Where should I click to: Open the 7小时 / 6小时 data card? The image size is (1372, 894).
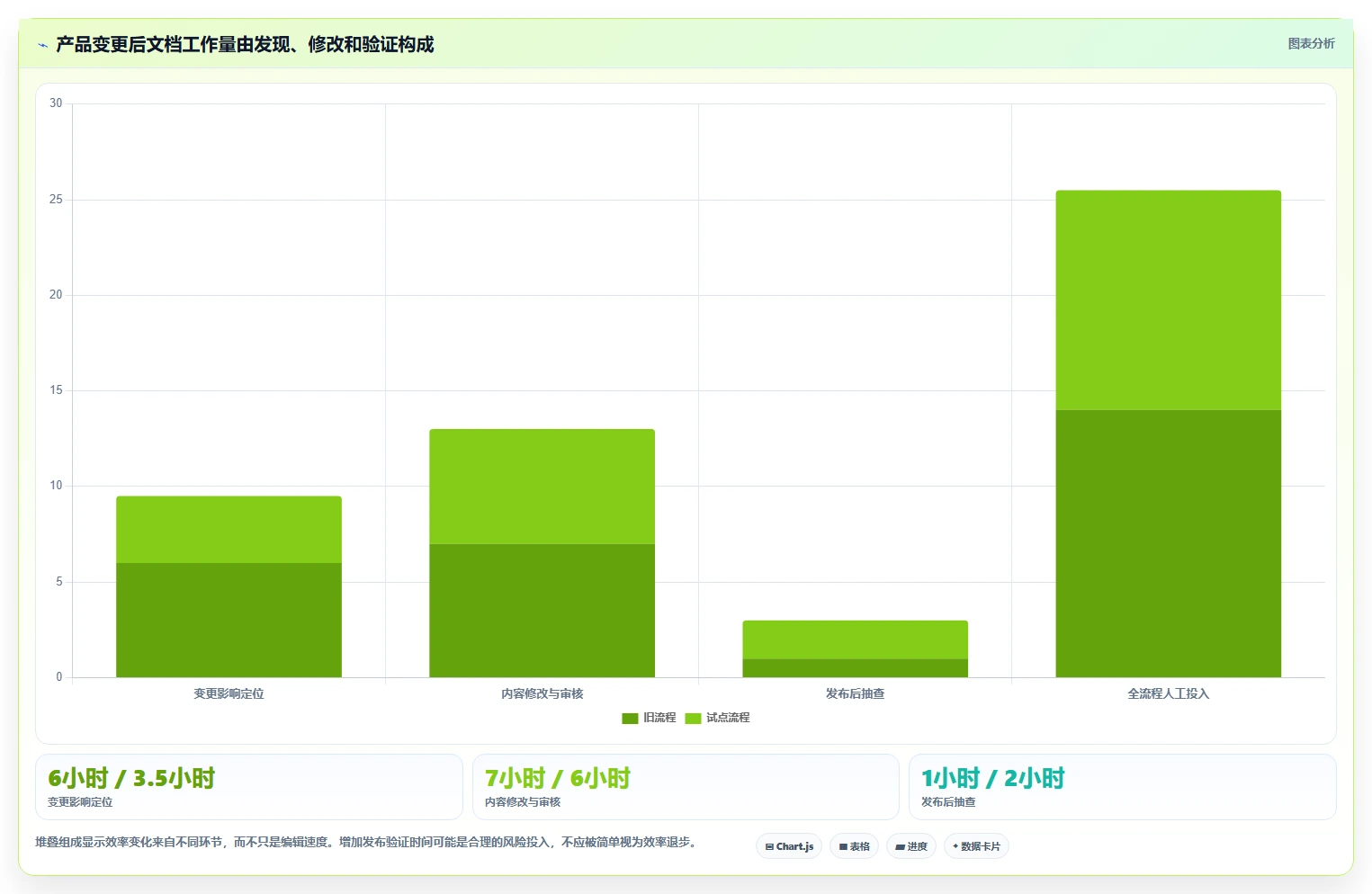686,787
